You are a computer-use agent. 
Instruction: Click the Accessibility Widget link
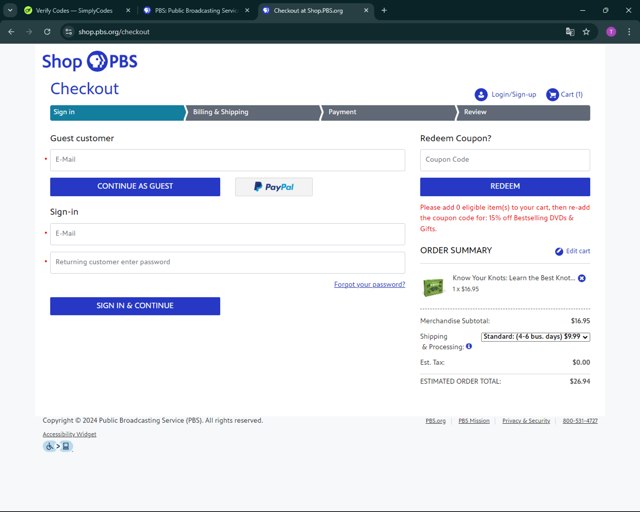tap(69, 434)
